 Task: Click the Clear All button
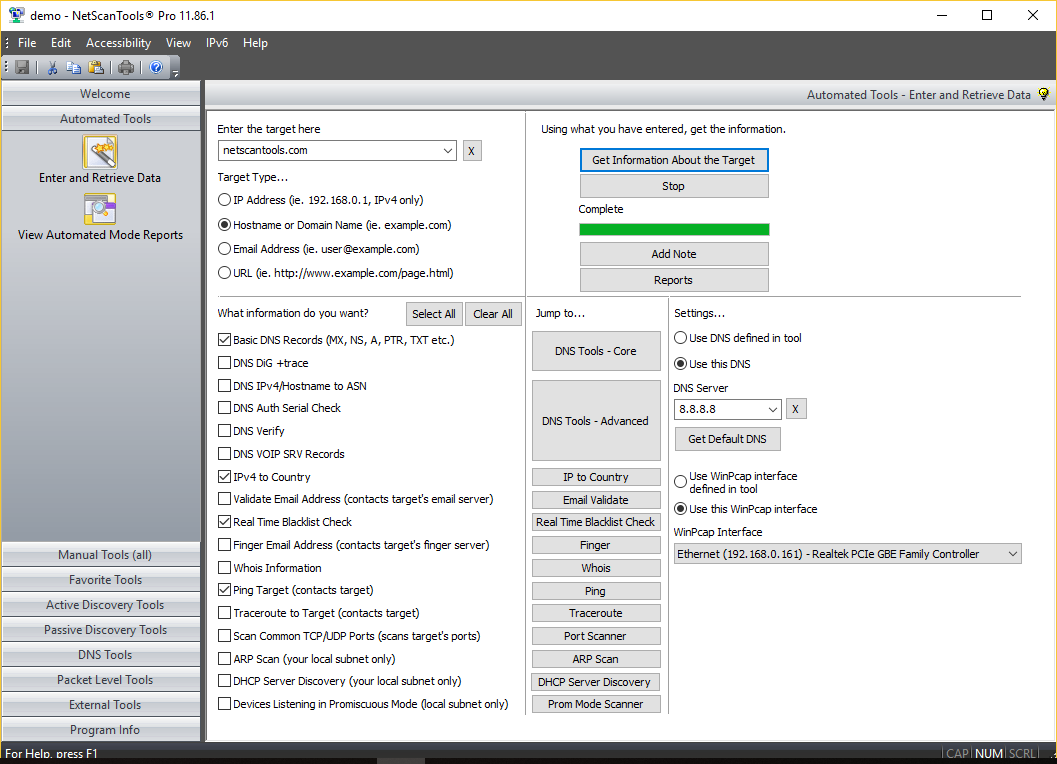493,314
